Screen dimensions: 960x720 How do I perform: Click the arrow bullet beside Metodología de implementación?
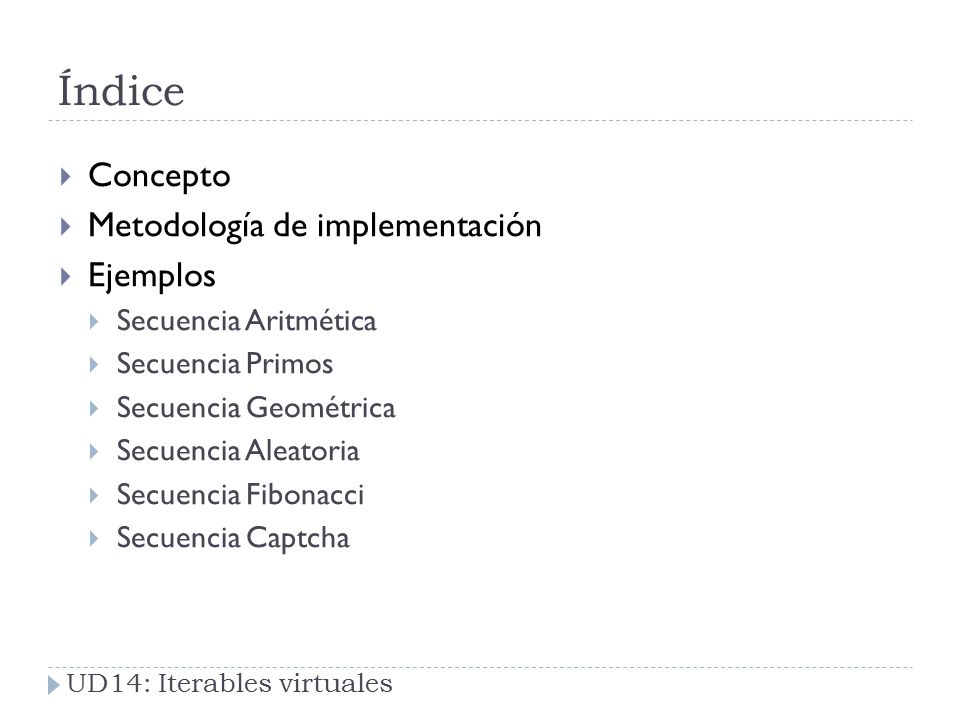coord(66,227)
